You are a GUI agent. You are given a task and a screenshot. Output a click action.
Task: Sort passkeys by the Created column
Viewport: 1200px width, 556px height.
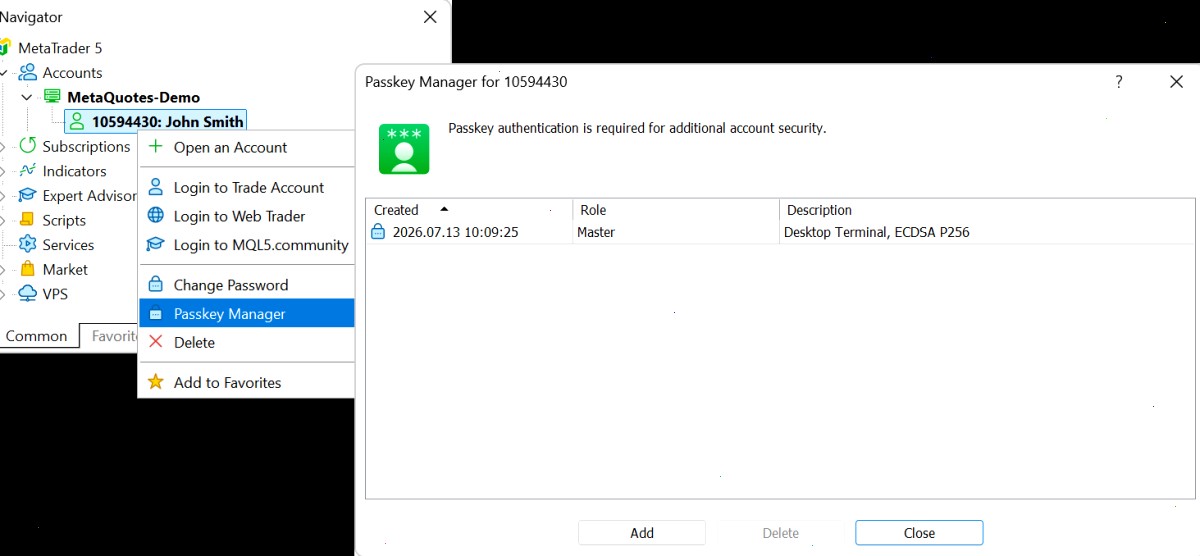[469, 210]
